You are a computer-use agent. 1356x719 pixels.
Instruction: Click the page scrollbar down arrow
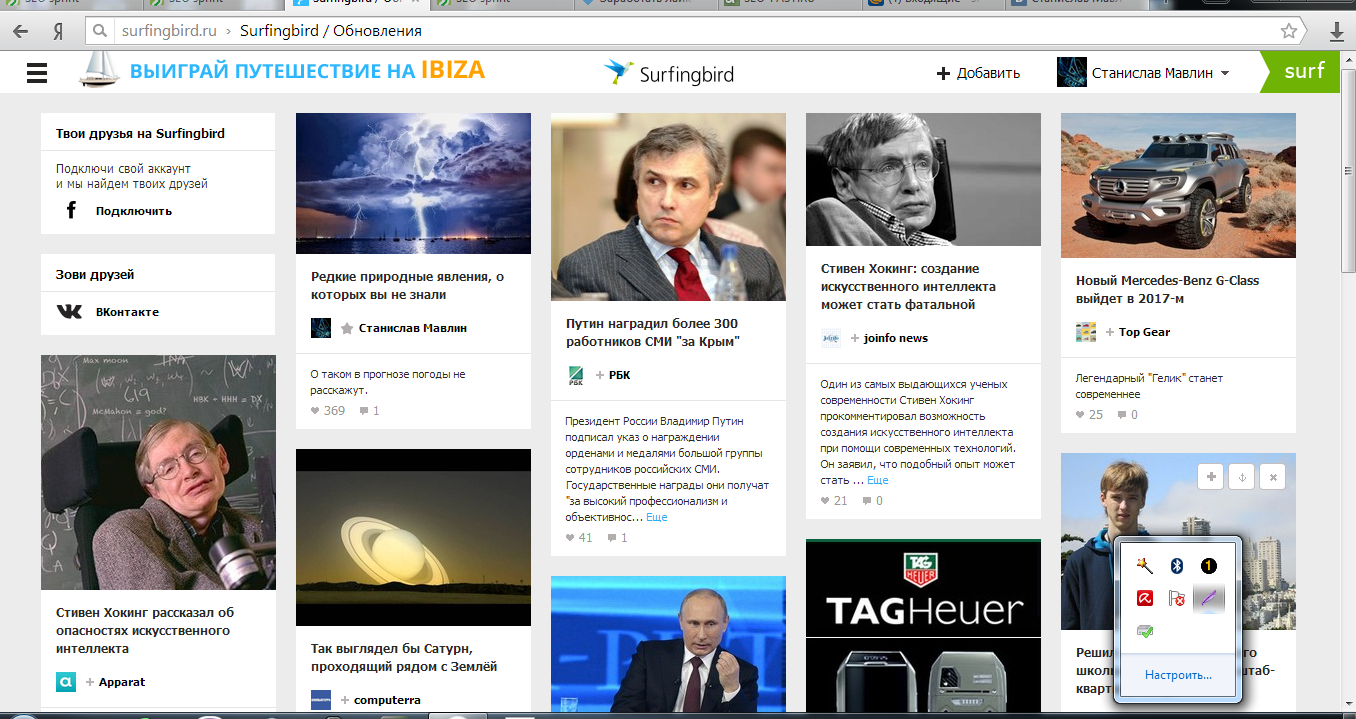[1347, 702]
